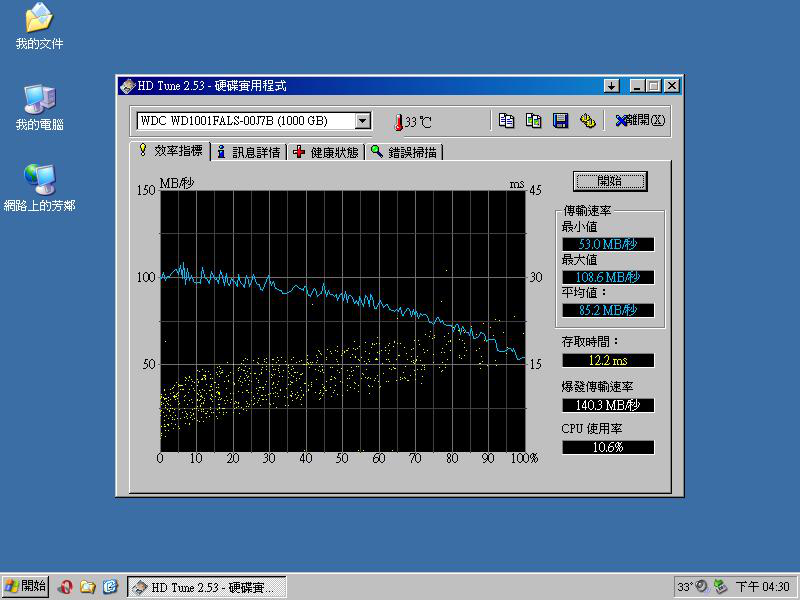800x600 pixels.
Task: Open options gear icon in toolbar
Action: [x=588, y=121]
